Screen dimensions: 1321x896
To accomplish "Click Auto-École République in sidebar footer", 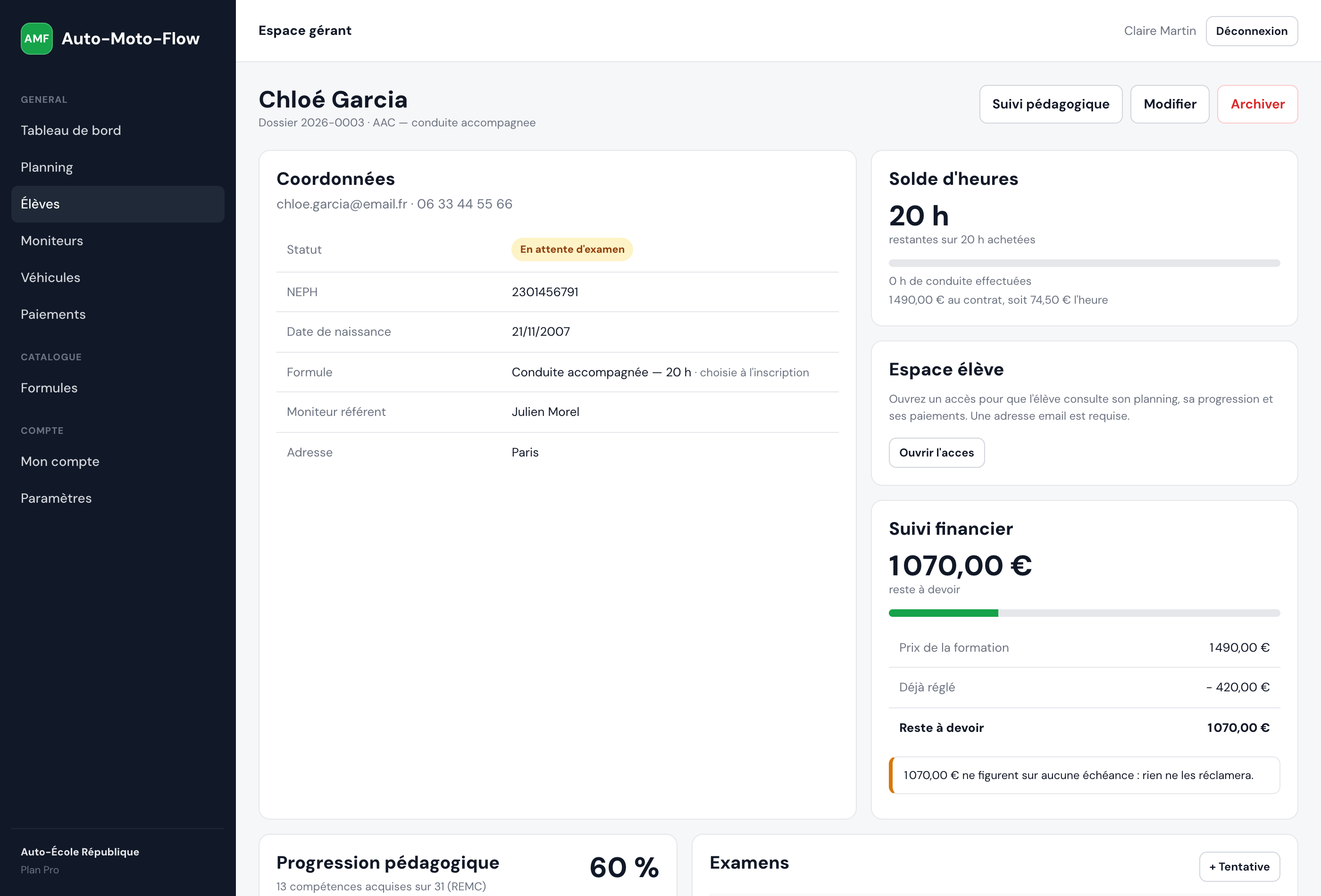I will pos(80,852).
